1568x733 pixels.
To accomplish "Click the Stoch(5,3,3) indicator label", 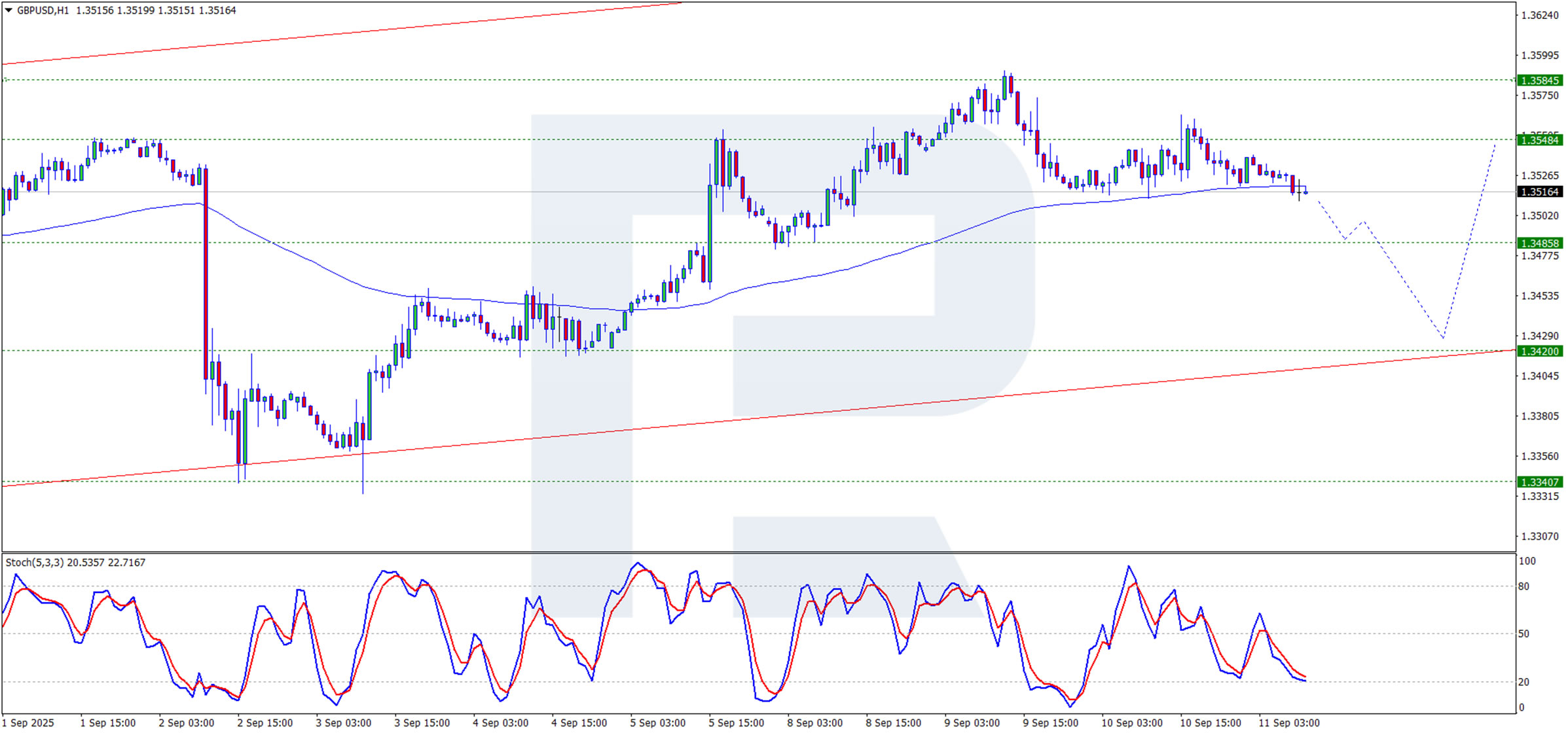I will click(35, 563).
